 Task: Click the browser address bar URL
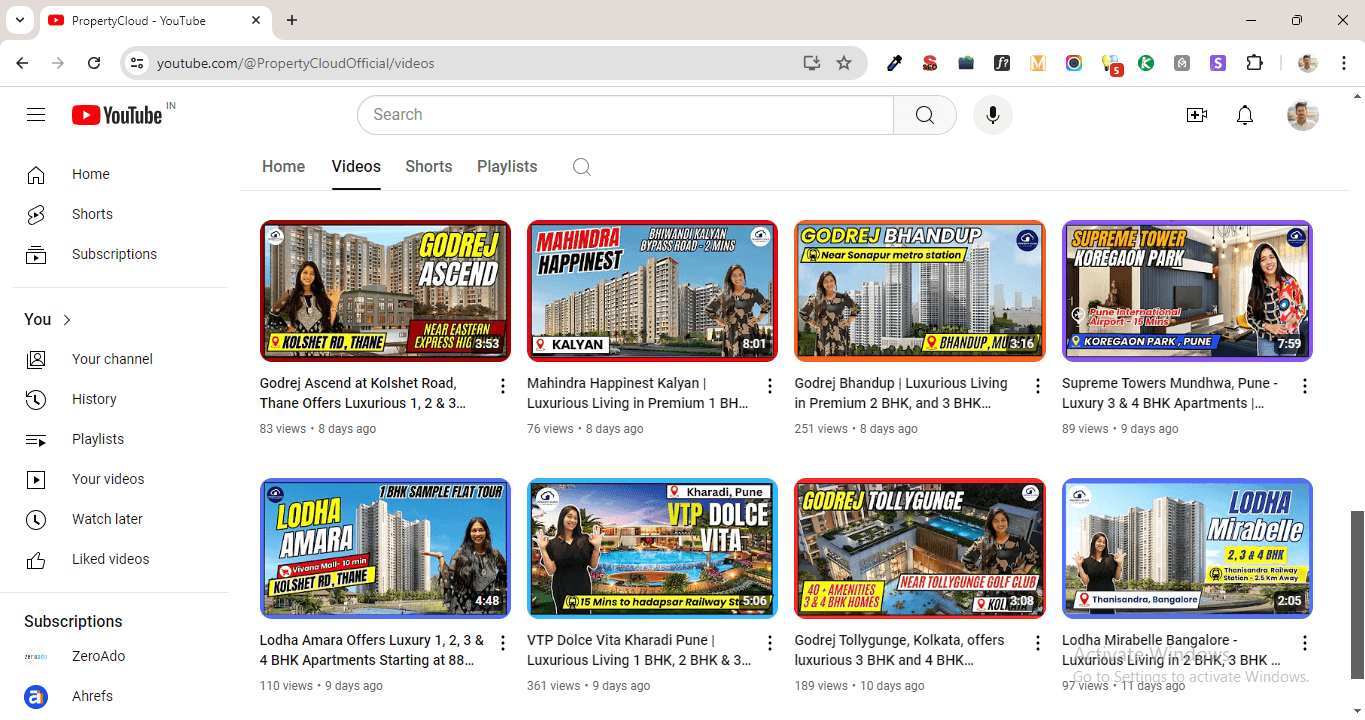click(x=296, y=63)
